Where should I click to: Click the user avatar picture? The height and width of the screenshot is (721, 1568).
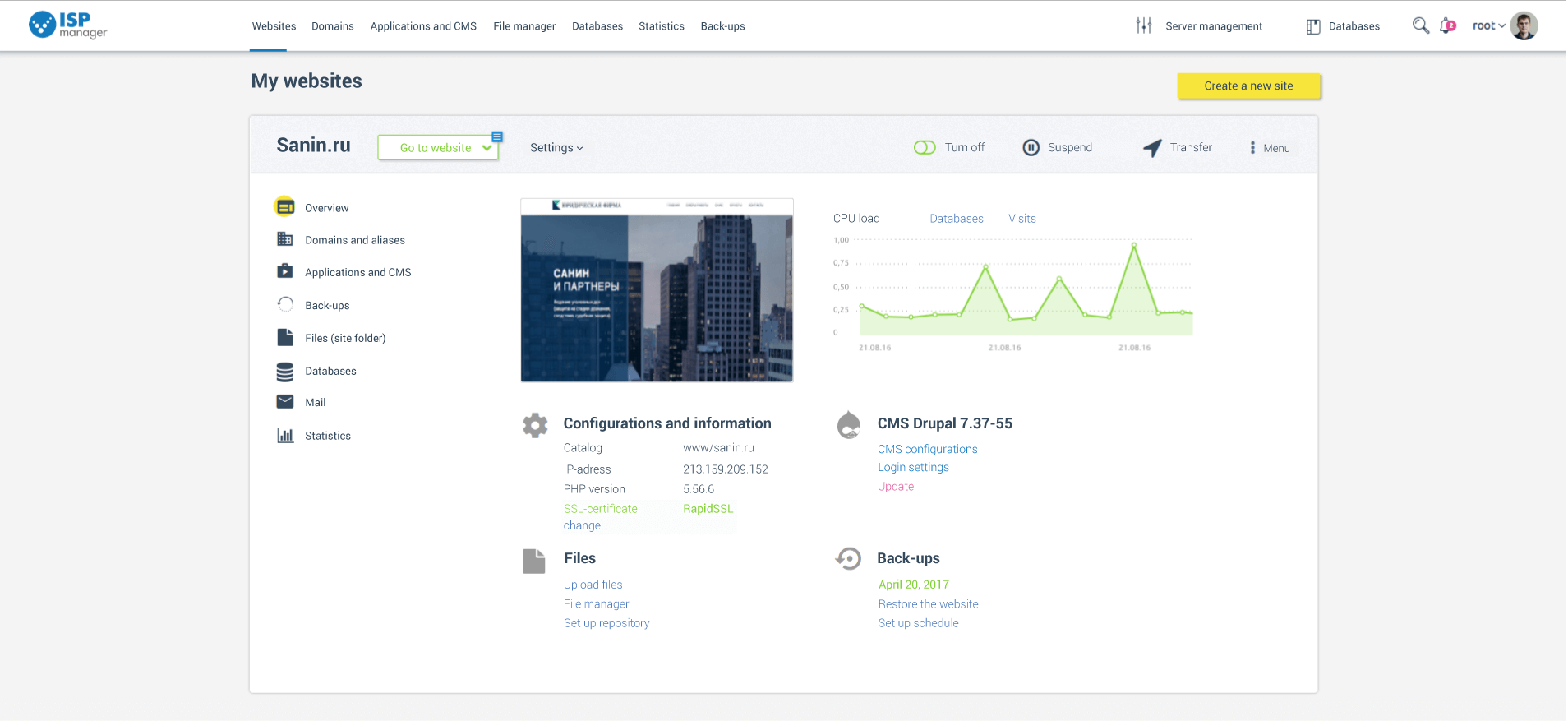pos(1524,25)
